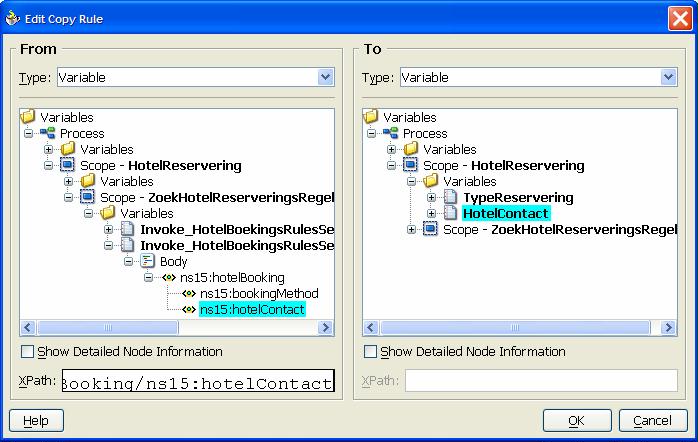Collapse the Body node
Screen dimensions: 698x442
tap(129, 261)
